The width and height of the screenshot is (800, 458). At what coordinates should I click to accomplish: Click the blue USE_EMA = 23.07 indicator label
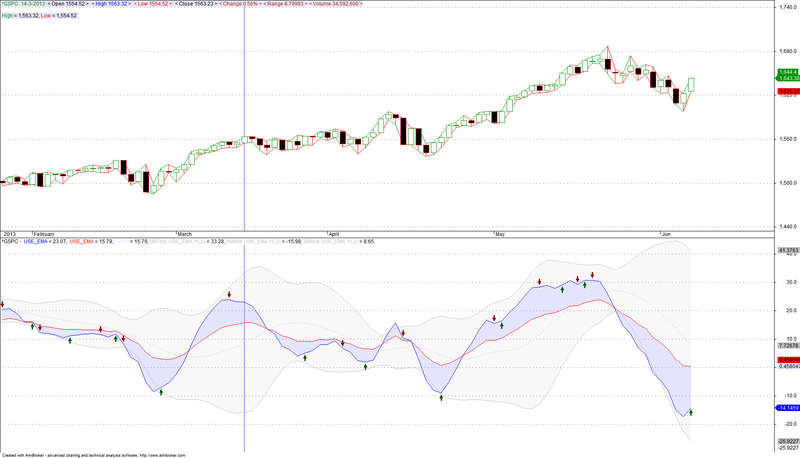tap(45, 241)
